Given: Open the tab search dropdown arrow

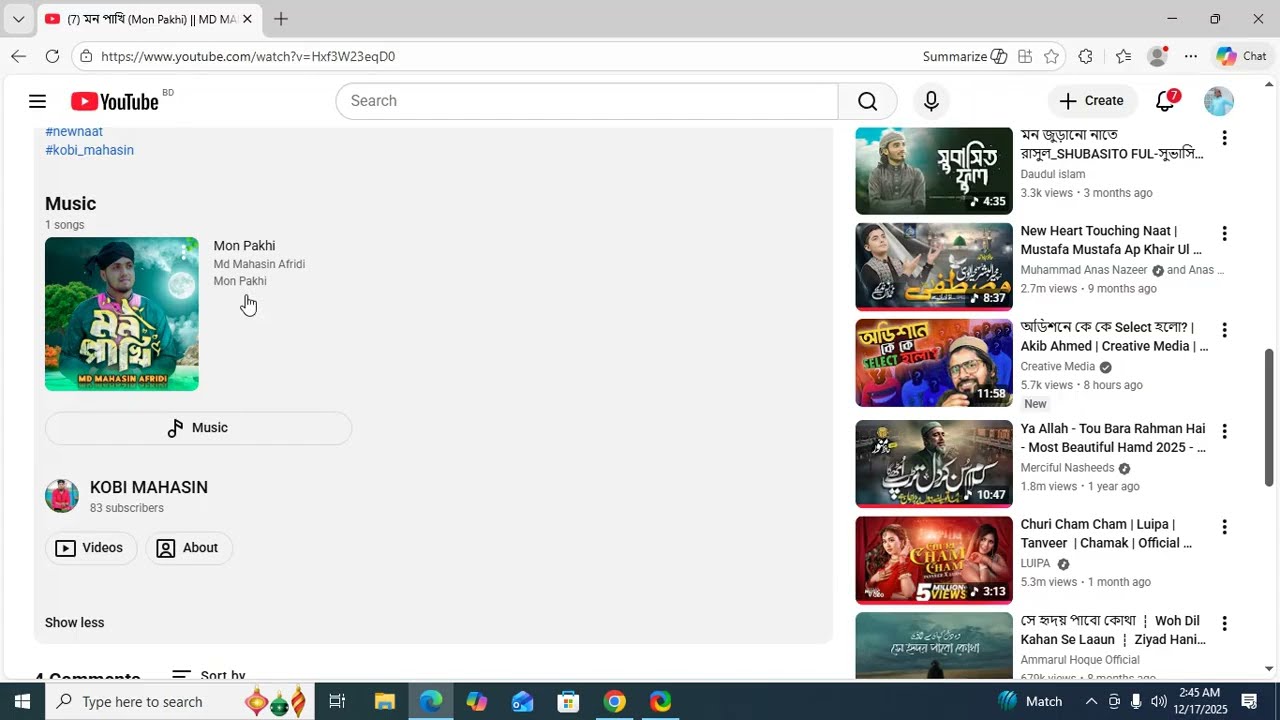Looking at the screenshot, I should coord(18,19).
